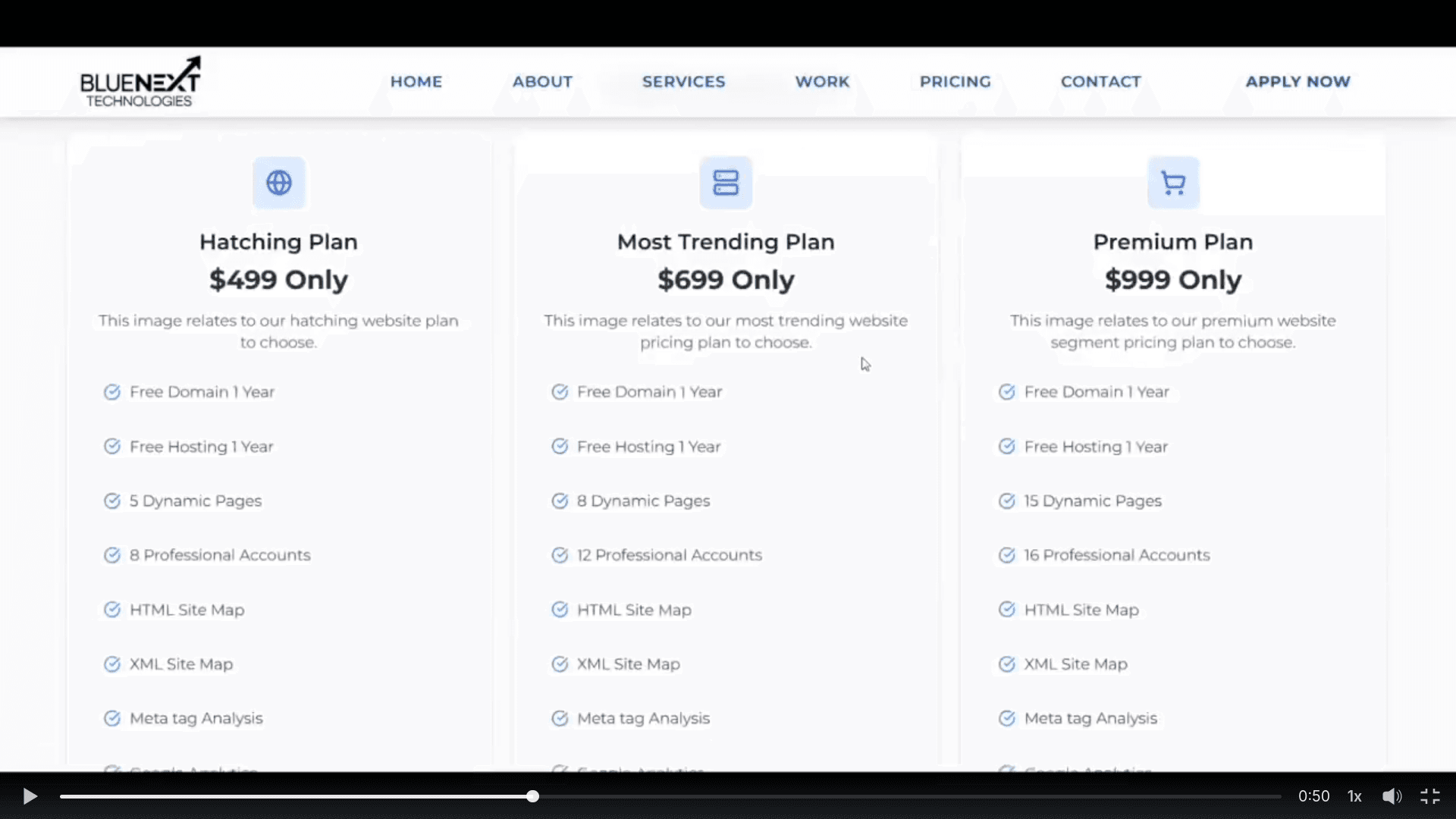
Task: Click the hatching website plan description text
Action: pyautogui.click(x=278, y=331)
